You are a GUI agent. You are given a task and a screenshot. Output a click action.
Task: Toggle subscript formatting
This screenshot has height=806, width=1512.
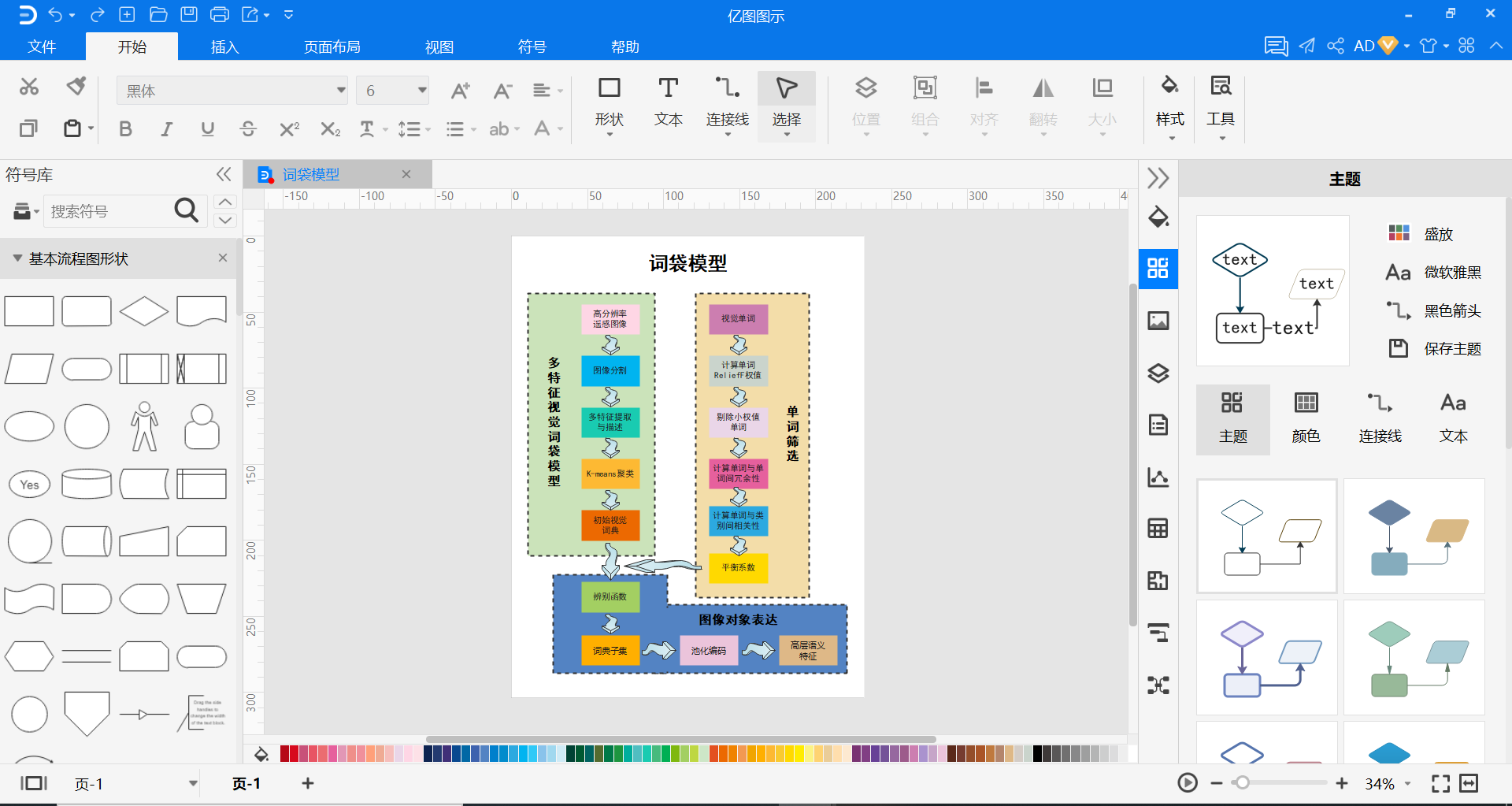[330, 128]
